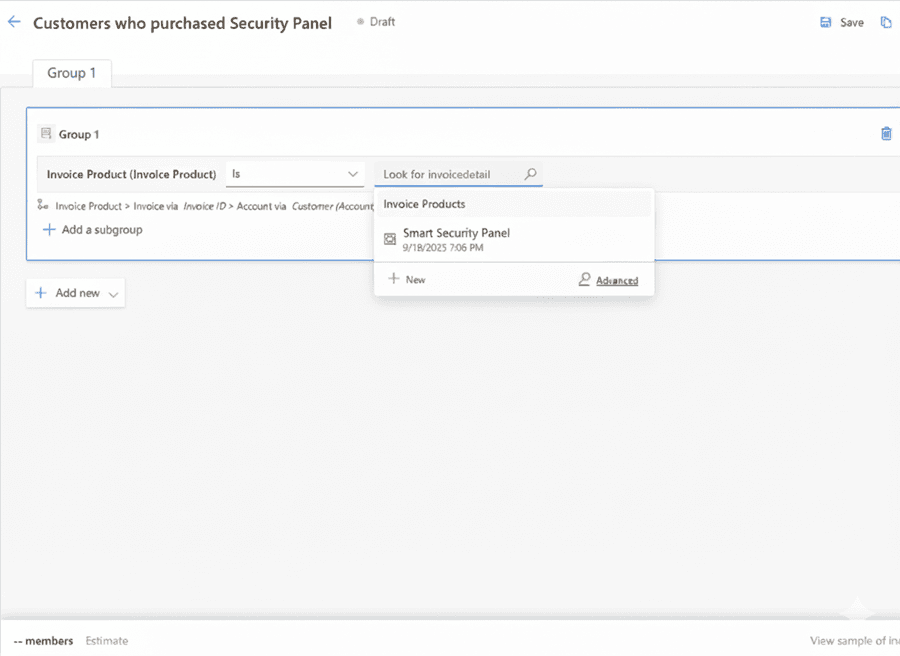Image resolution: width=900 pixels, height=656 pixels.
Task: Click the segment title text to rename
Action: [x=182, y=23]
